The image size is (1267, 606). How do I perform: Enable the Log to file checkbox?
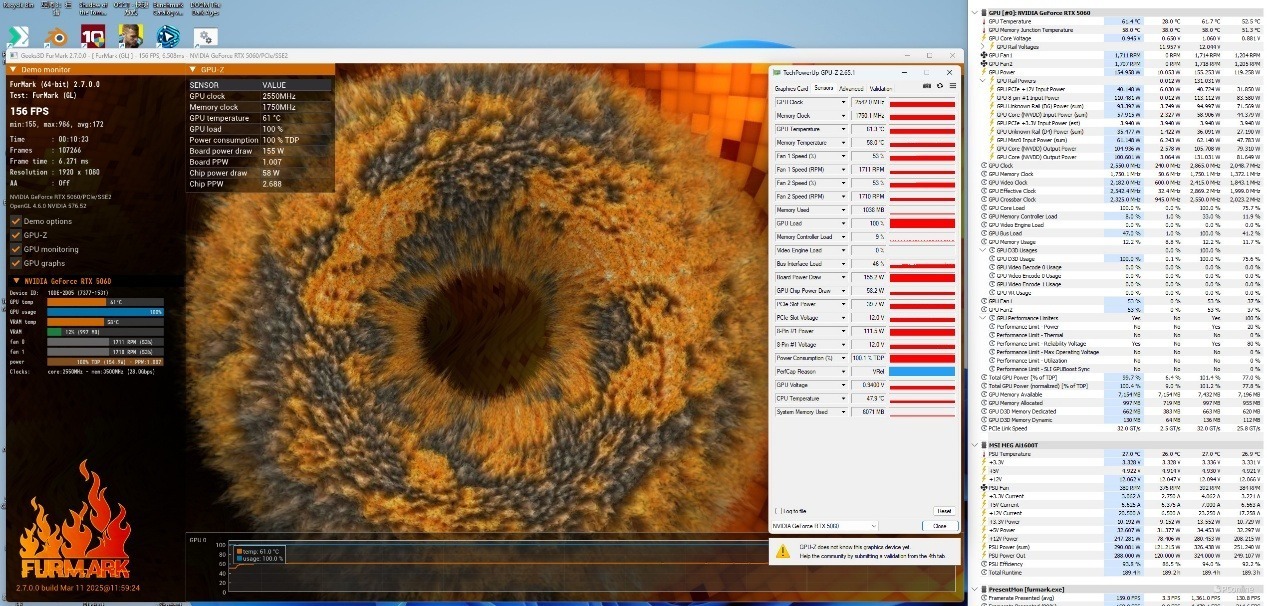(x=780, y=510)
